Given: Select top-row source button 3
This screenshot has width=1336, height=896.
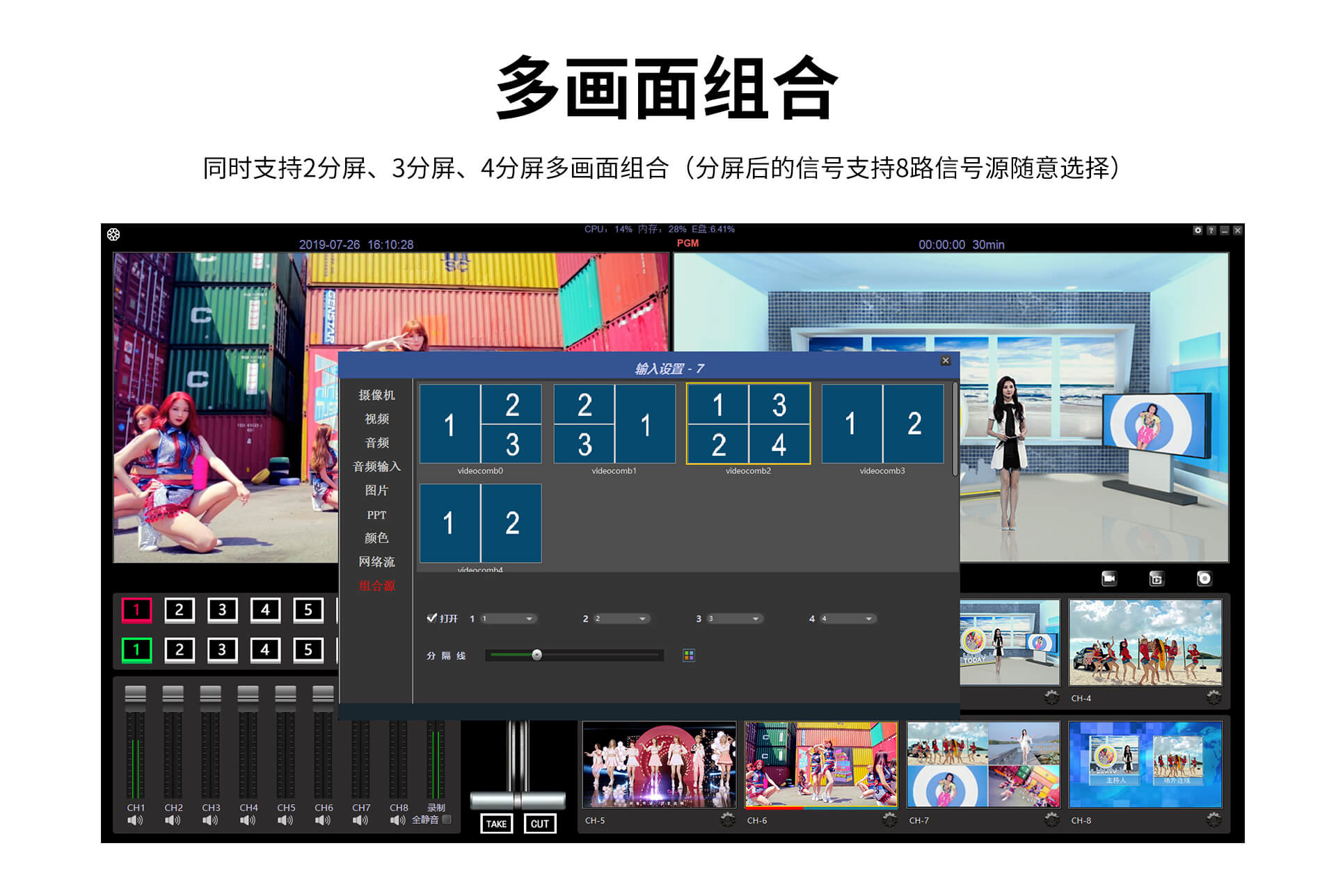Looking at the screenshot, I should point(223,610).
